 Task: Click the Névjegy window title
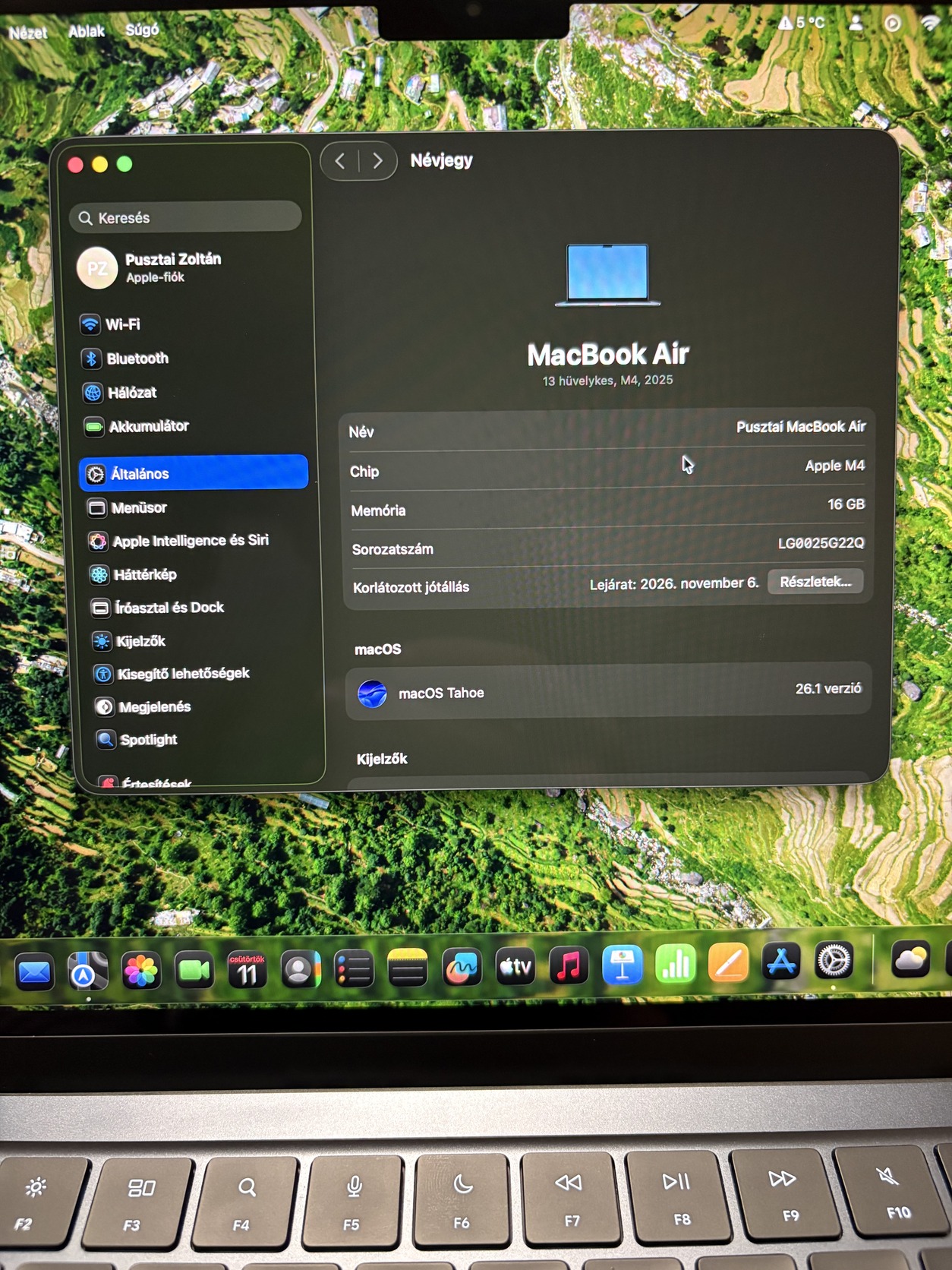pos(441,160)
